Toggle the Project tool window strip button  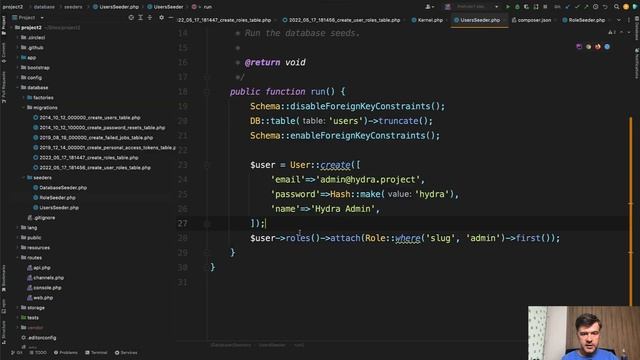tap(4, 25)
